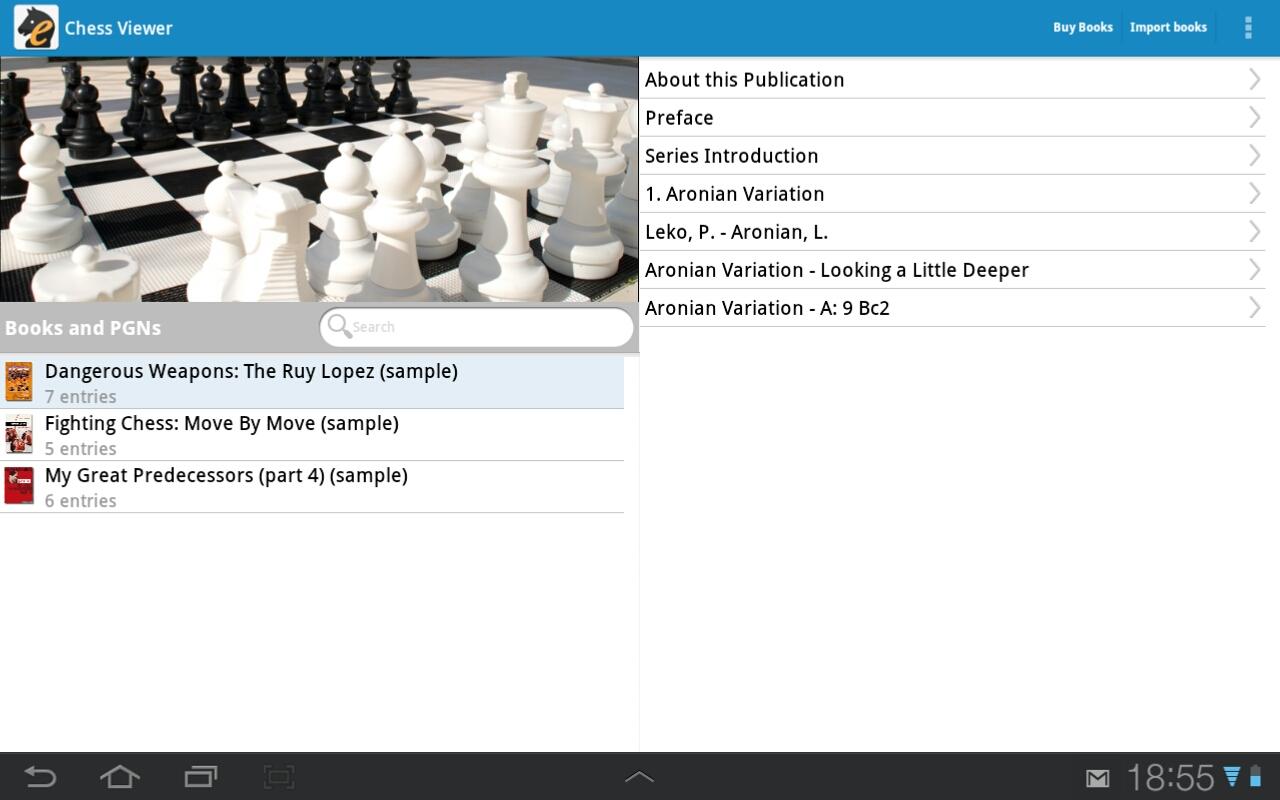Image resolution: width=1280 pixels, height=800 pixels.
Task: Tap the Android home navigation icon
Action: 119,776
